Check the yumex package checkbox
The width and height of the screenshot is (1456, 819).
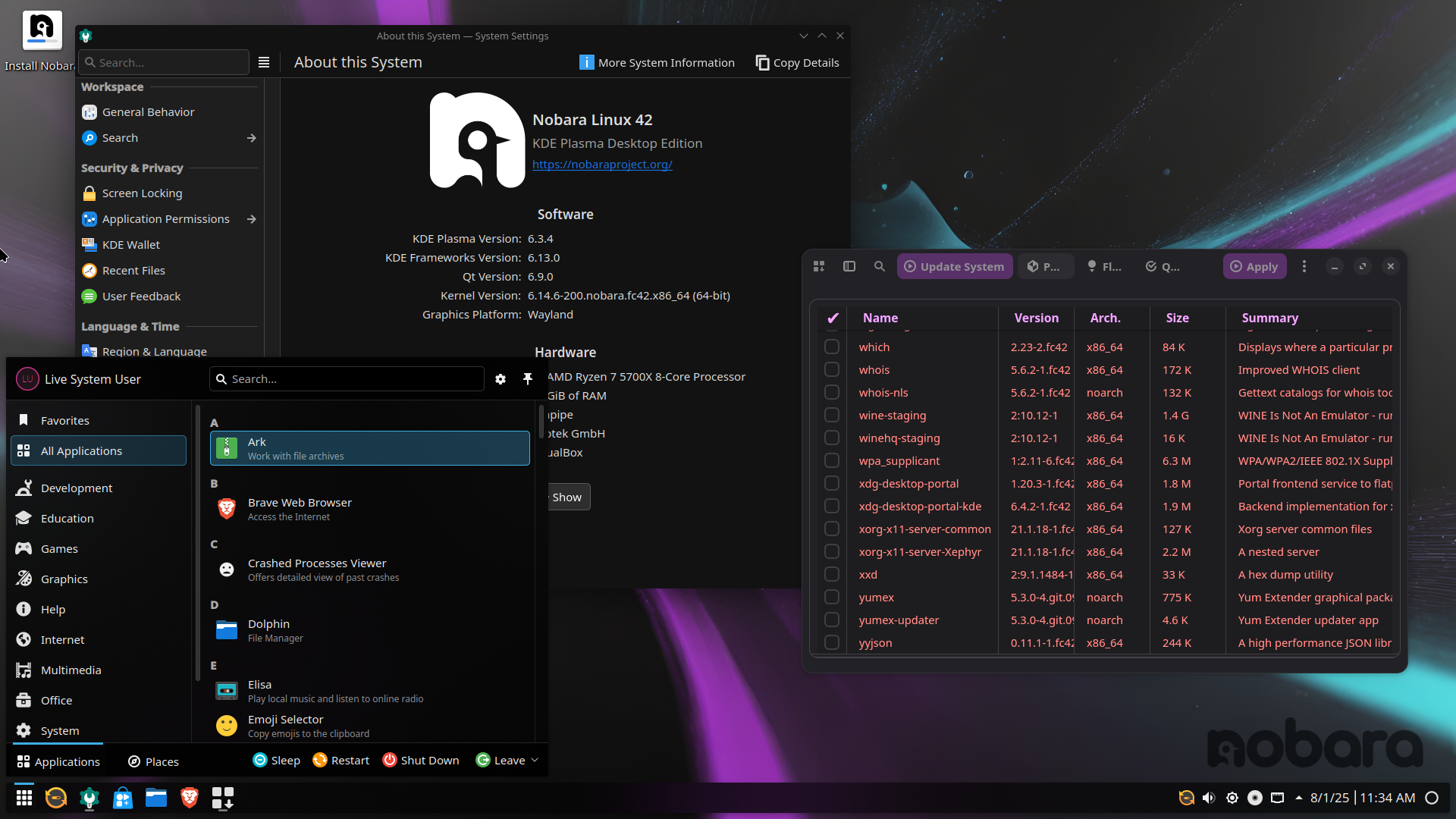coord(832,597)
